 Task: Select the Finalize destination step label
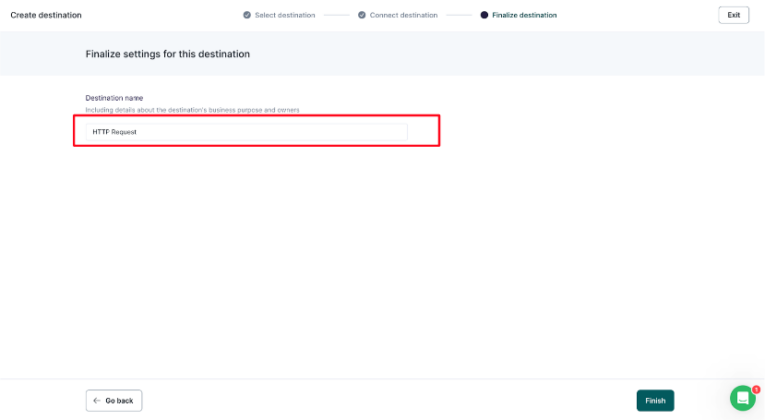524,15
